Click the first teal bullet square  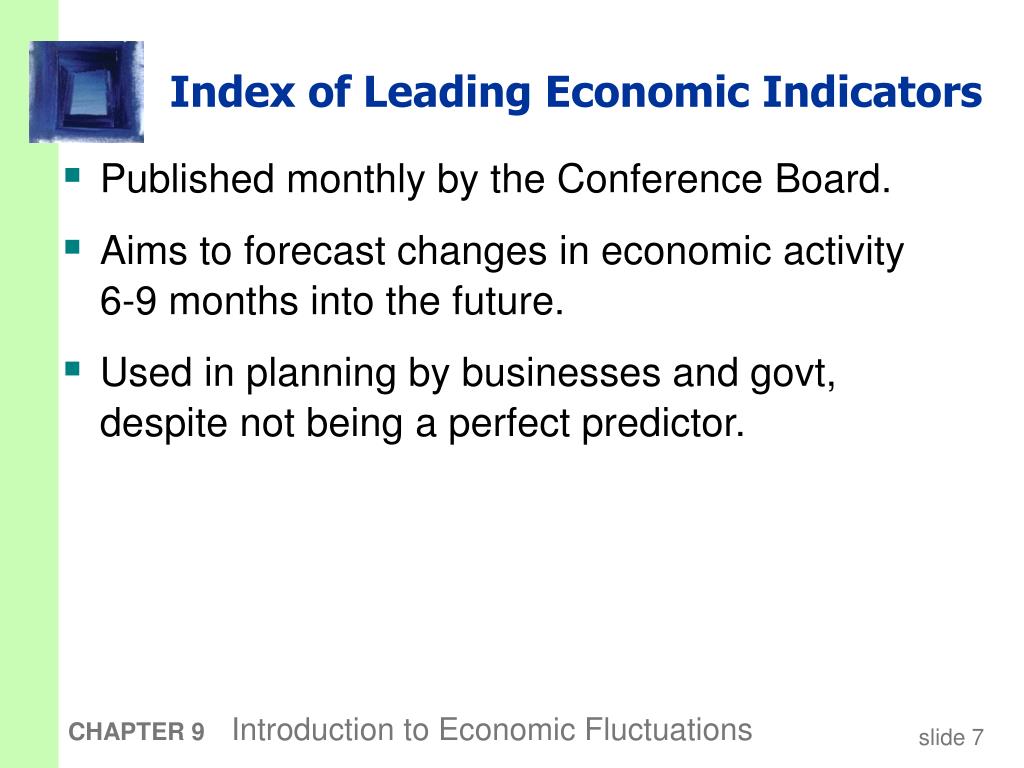click(72, 175)
